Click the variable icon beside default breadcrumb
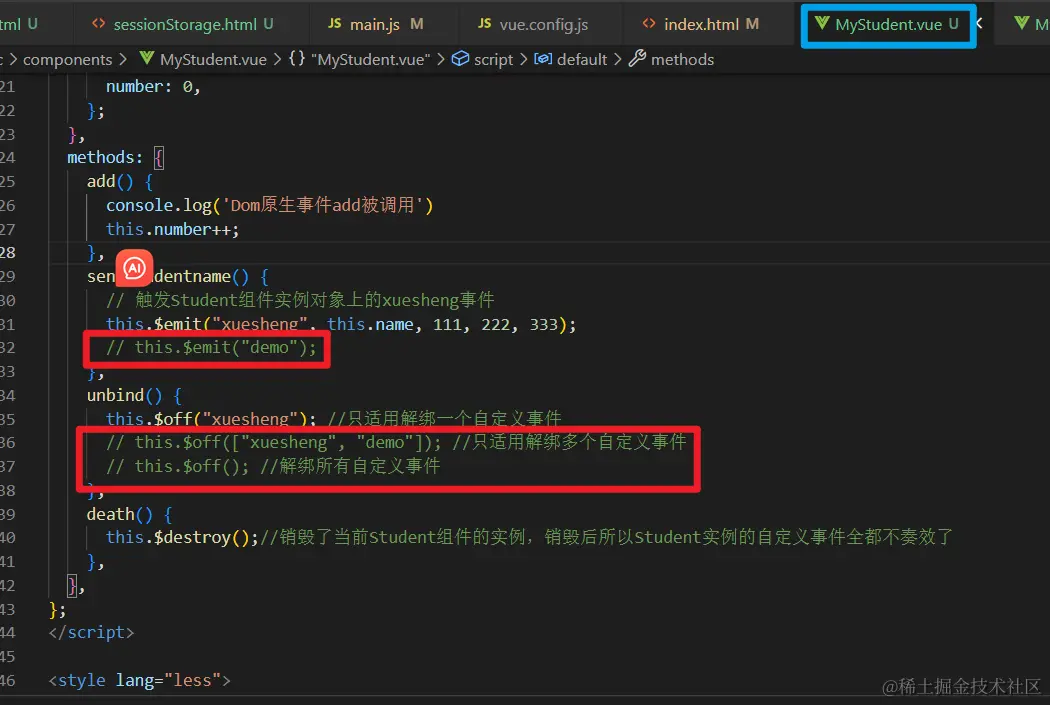The width and height of the screenshot is (1050, 705). (x=543, y=59)
